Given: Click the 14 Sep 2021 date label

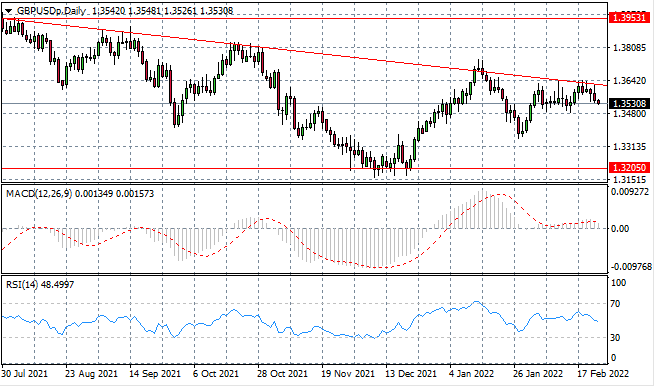Looking at the screenshot, I should pyautogui.click(x=155, y=373).
